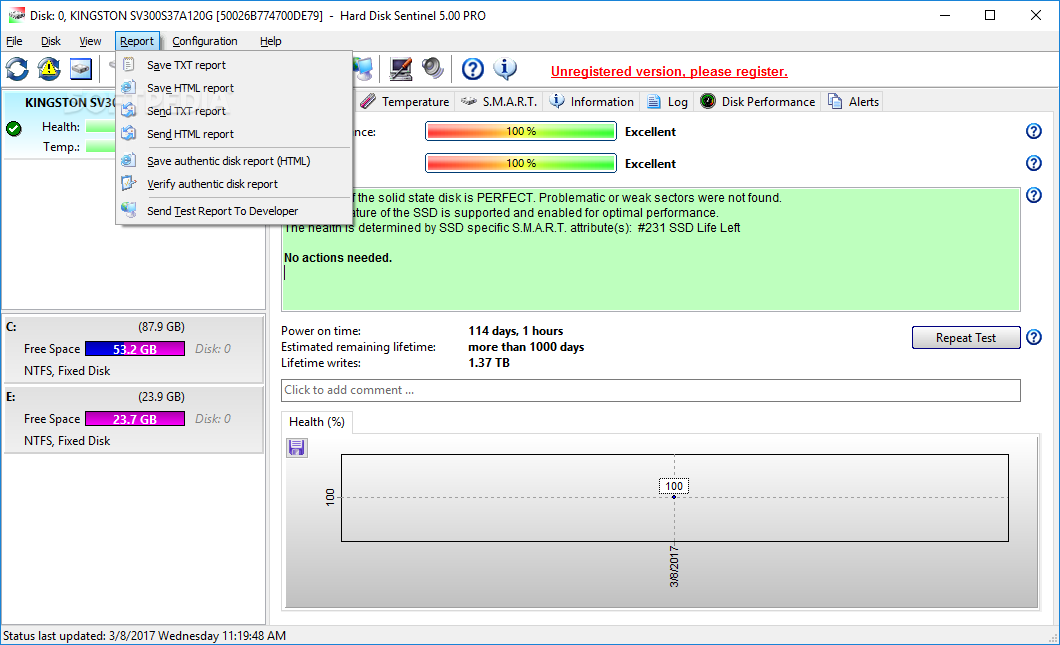Image resolution: width=1060 pixels, height=645 pixels.
Task: Close the open Report menu
Action: tap(137, 41)
